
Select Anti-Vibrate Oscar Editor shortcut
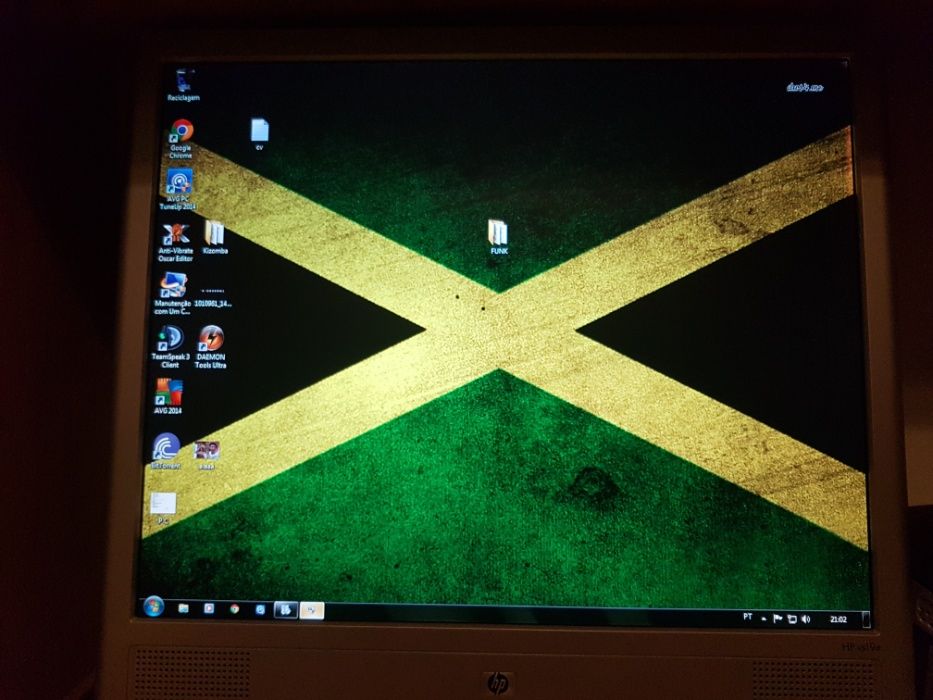176,242
